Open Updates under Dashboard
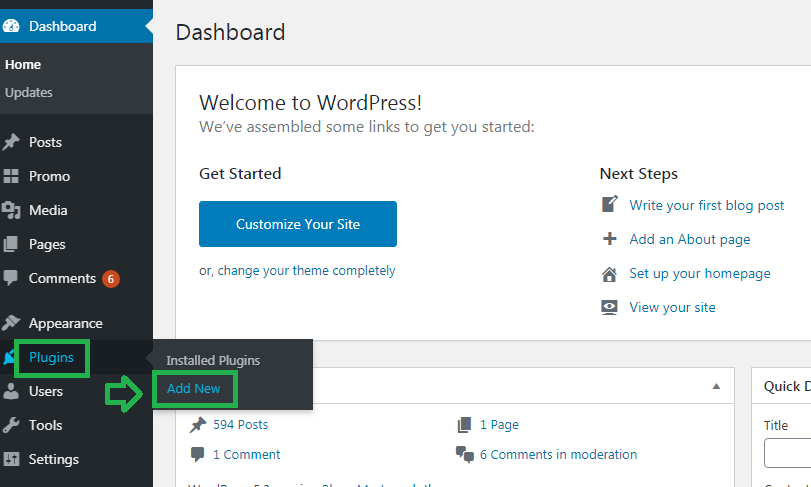The image size is (811, 487). pyautogui.click(x=29, y=92)
